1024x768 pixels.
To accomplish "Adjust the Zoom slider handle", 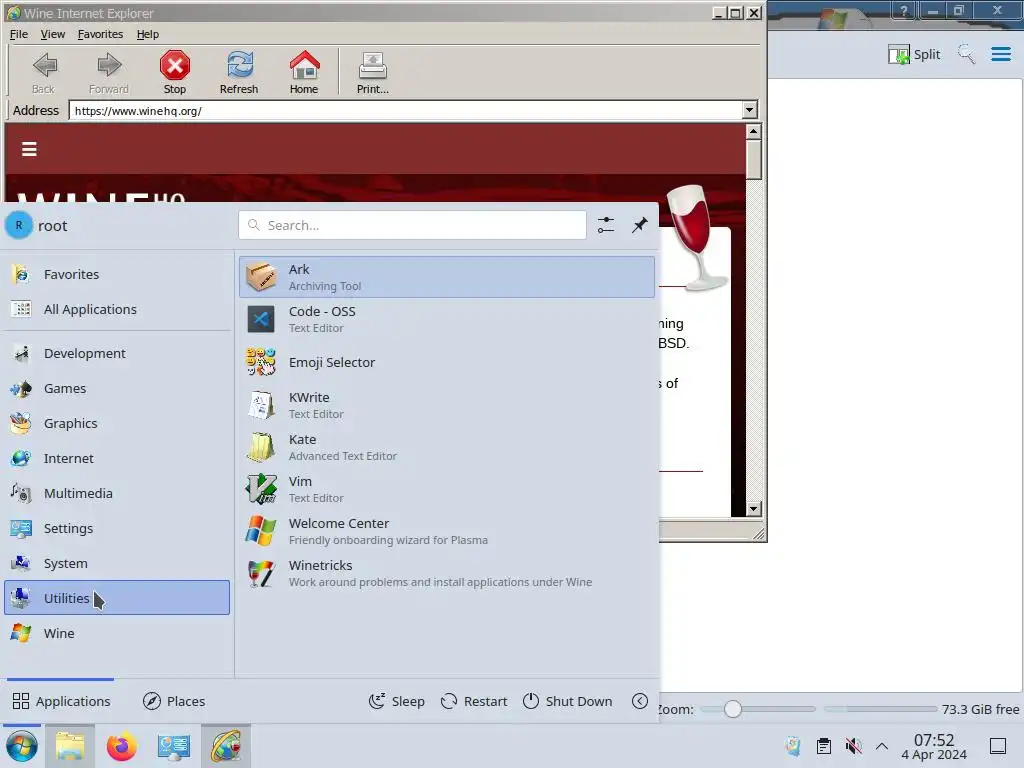I will tap(733, 709).
